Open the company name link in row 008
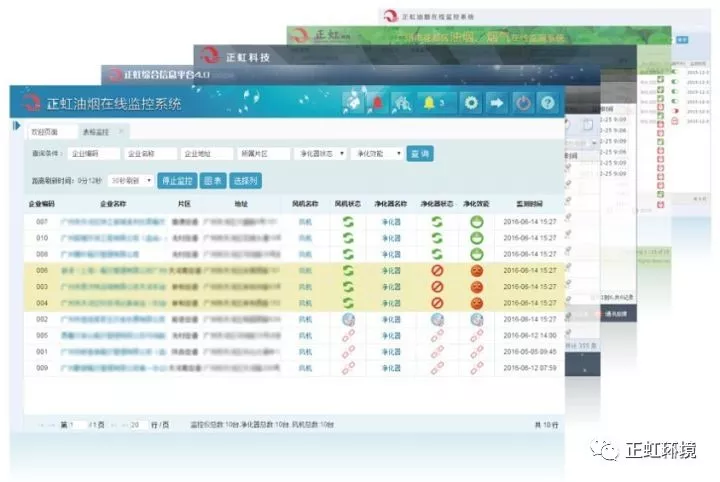Image resolution: width=720 pixels, height=482 pixels. pyautogui.click(x=100, y=254)
